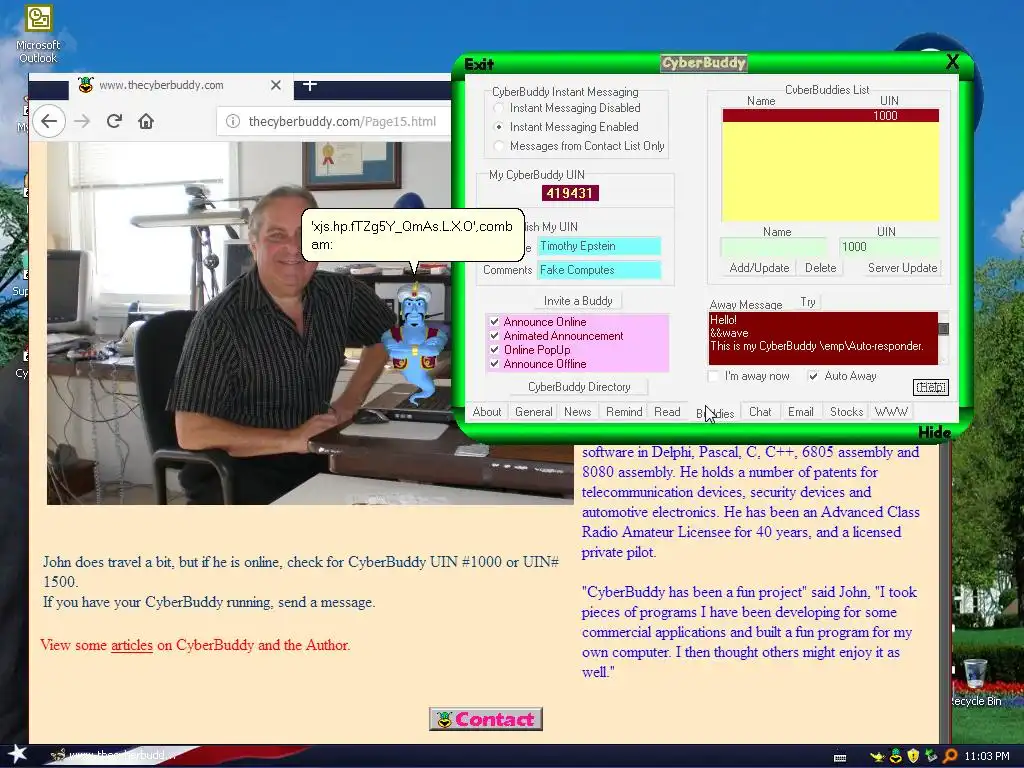The height and width of the screenshot is (768, 1024).
Task: Select the UIN 1000 row in the CyberBuddies List
Action: click(x=830, y=116)
